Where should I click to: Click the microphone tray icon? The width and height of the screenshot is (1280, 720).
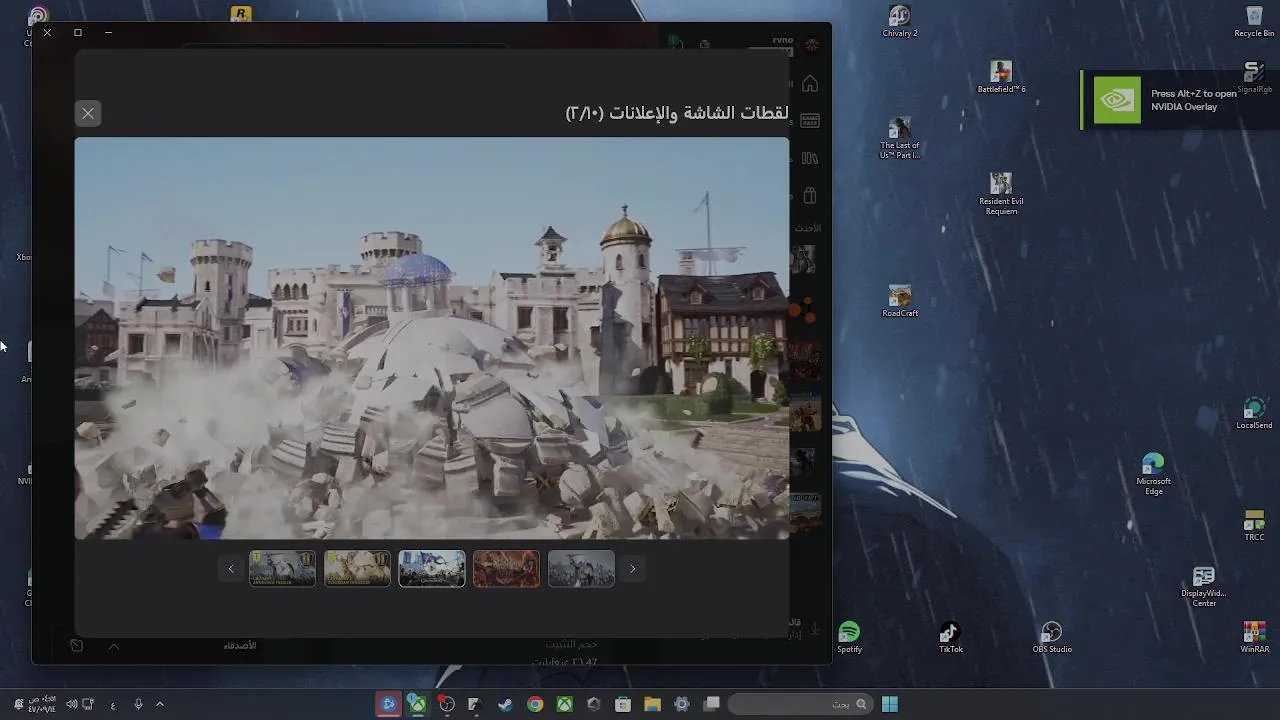pyautogui.click(x=138, y=704)
